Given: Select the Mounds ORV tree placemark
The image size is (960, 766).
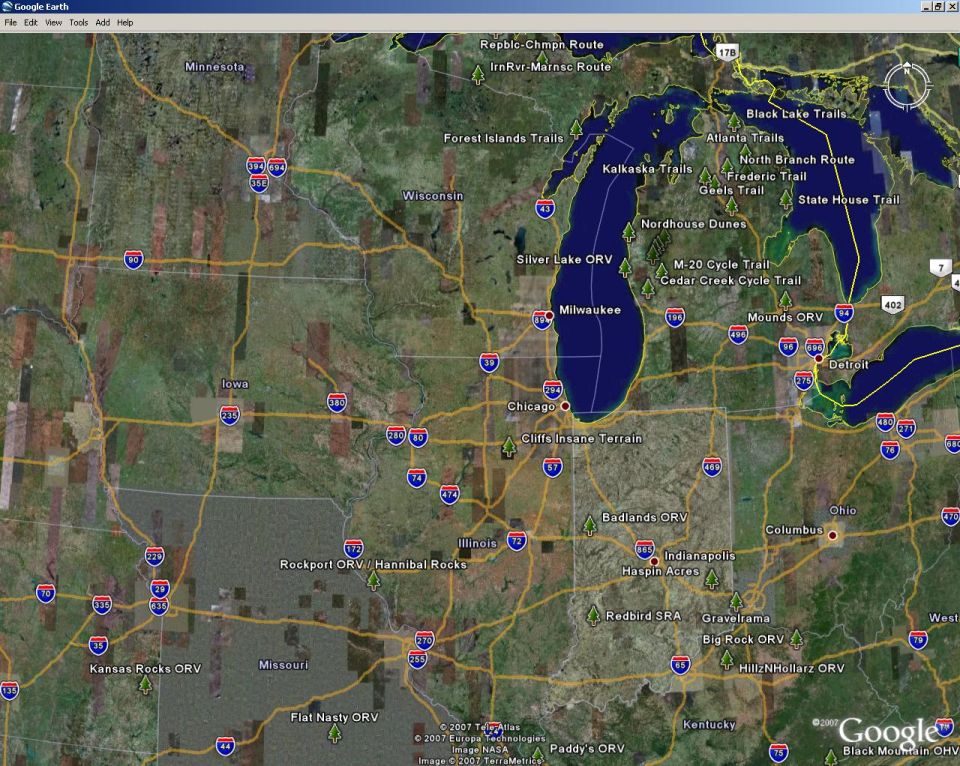Looking at the screenshot, I should tap(786, 299).
